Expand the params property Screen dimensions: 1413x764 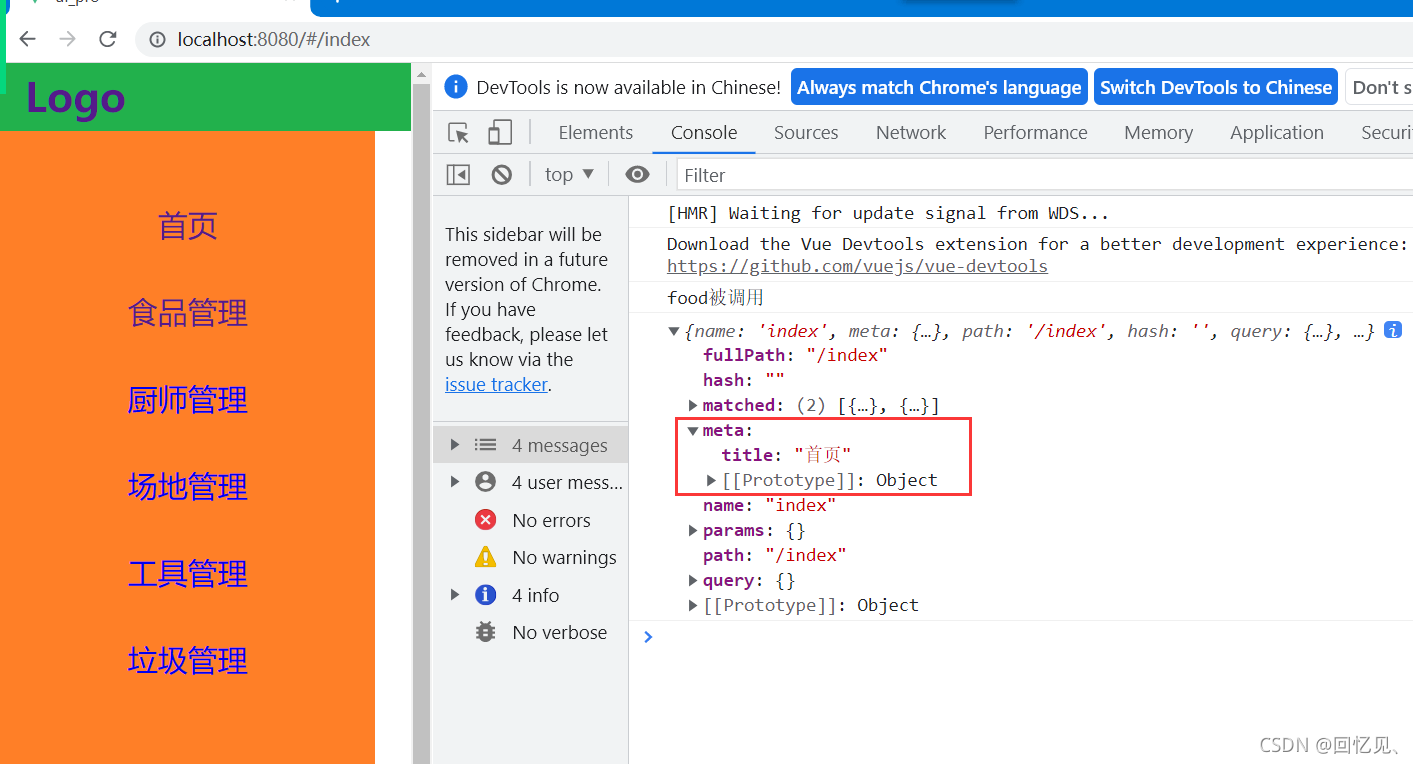[693, 530]
